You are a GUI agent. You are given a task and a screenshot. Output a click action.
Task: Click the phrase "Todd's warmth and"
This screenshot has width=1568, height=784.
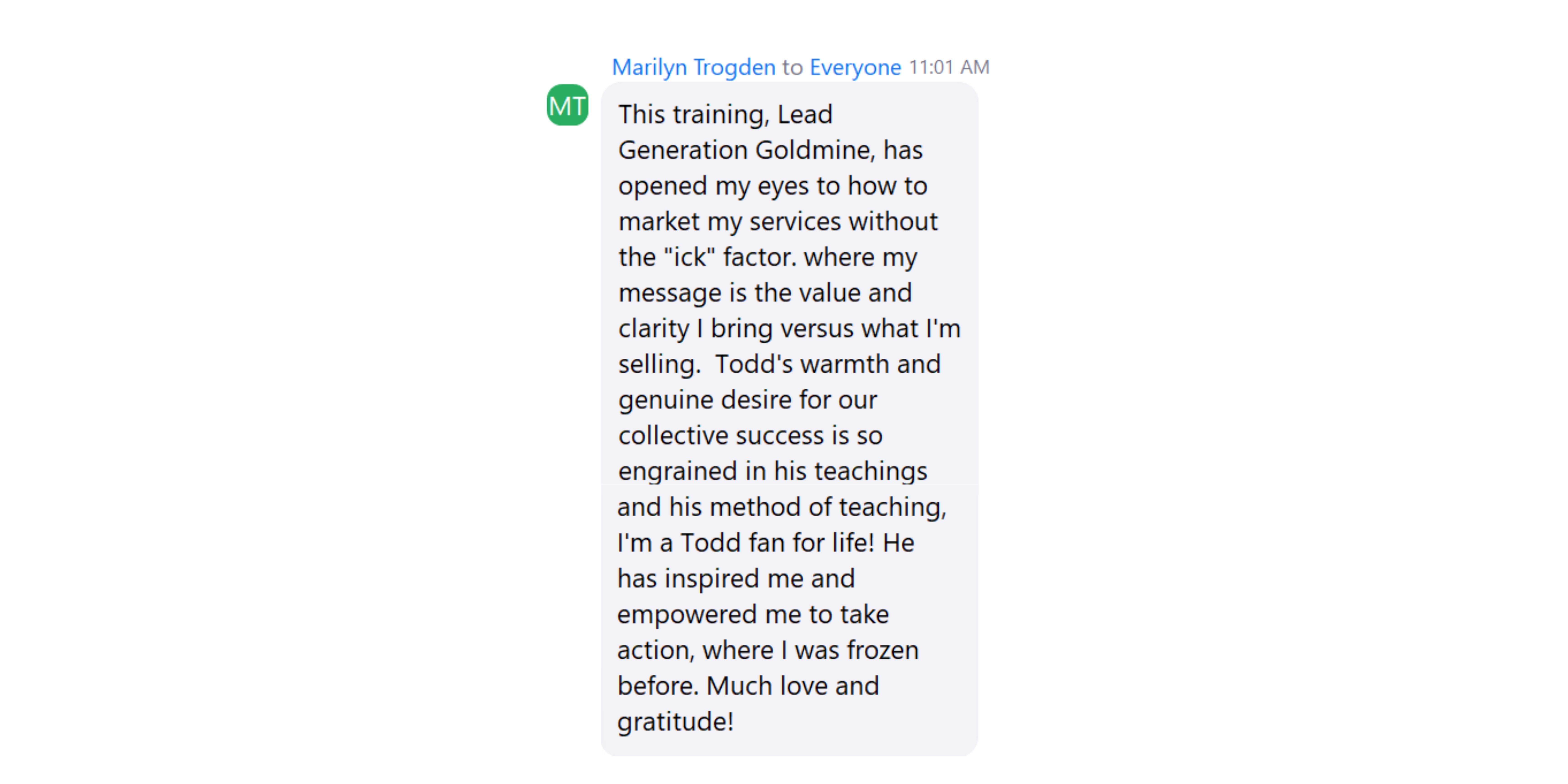[x=828, y=364]
